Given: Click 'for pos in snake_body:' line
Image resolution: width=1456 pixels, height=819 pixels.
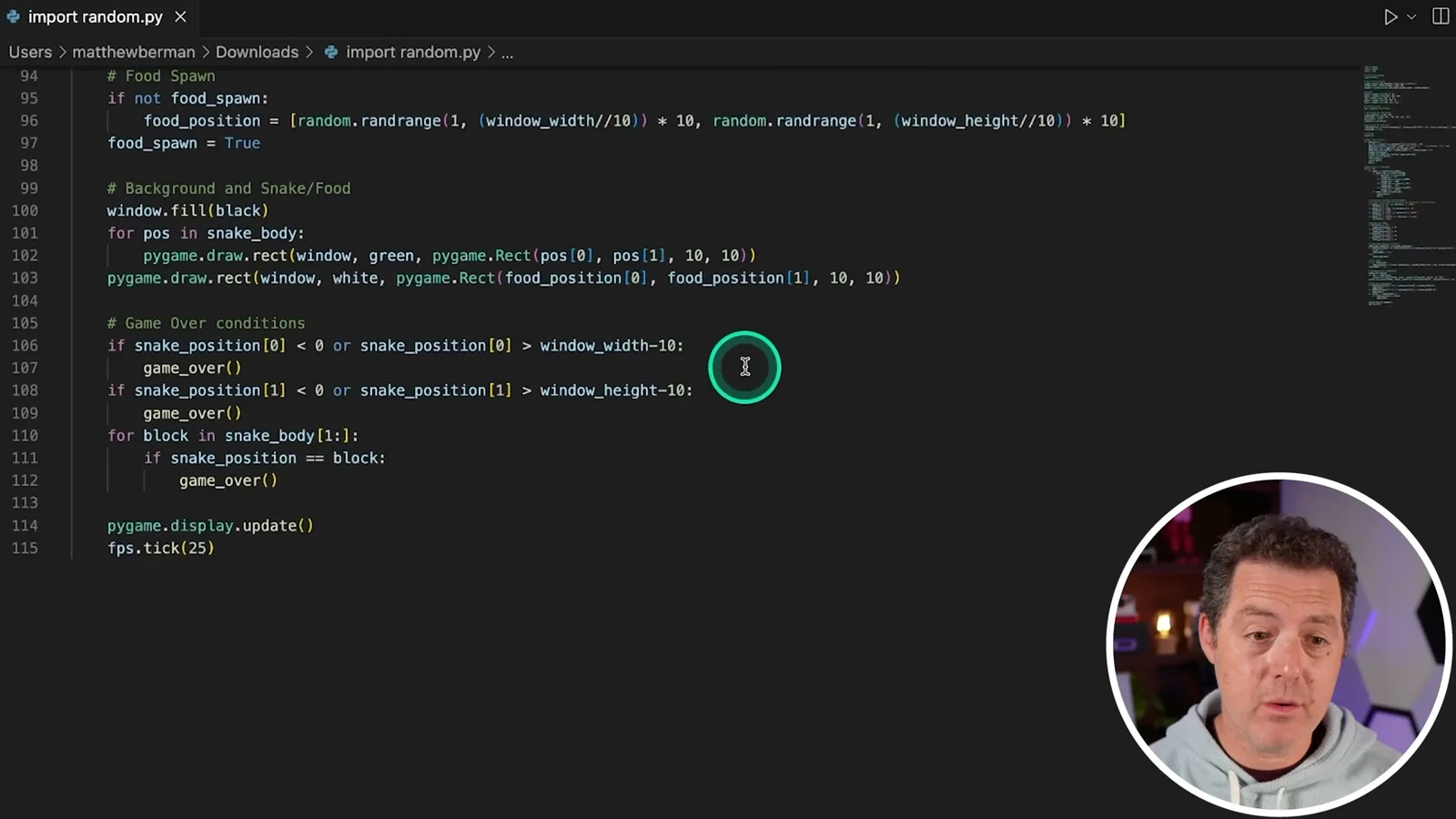Looking at the screenshot, I should tap(206, 233).
